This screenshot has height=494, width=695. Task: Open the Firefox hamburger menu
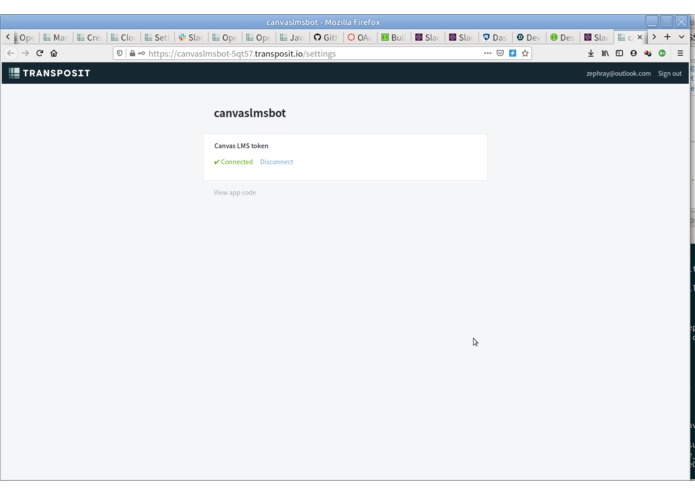680,53
